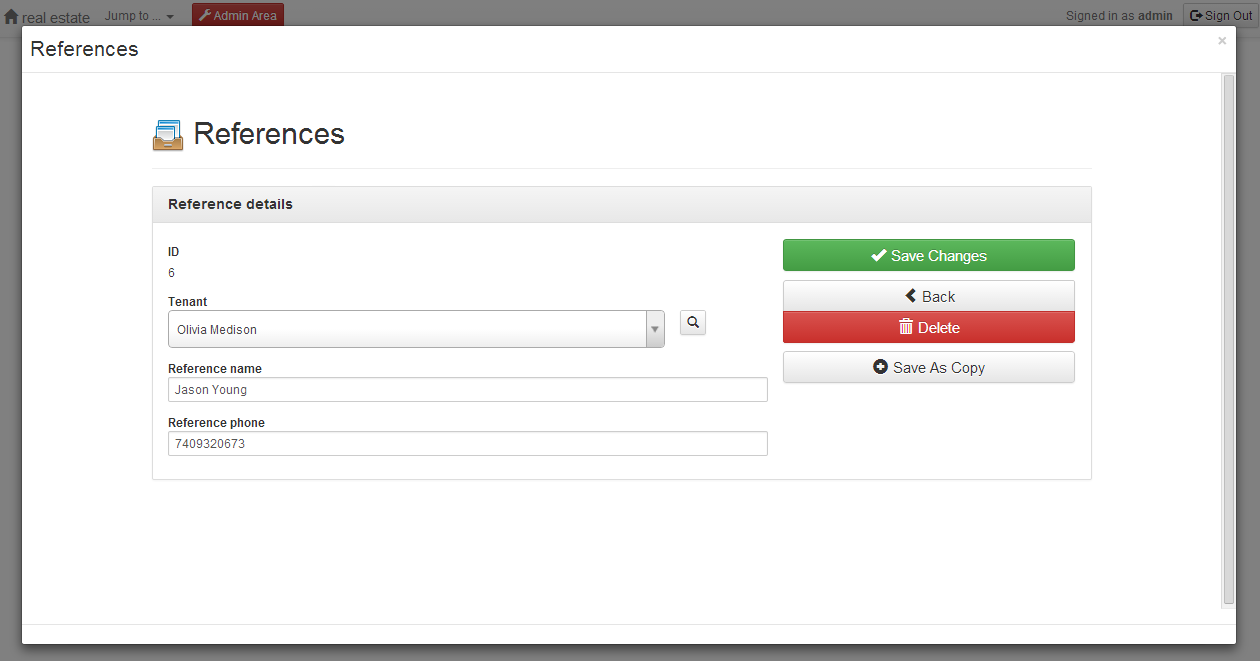1260x661 pixels.
Task: Click the Sign Out button
Action: 1220,15
